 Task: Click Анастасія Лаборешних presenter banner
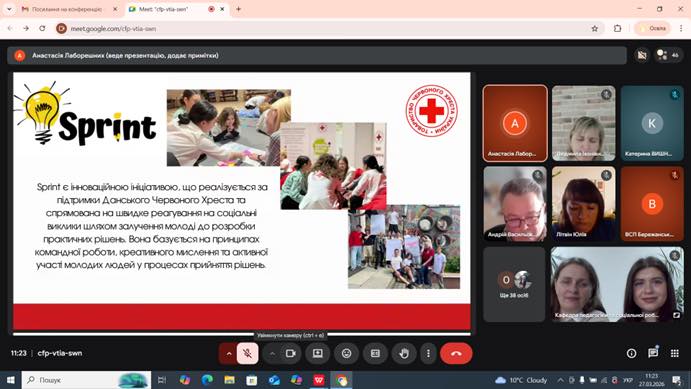coord(316,56)
